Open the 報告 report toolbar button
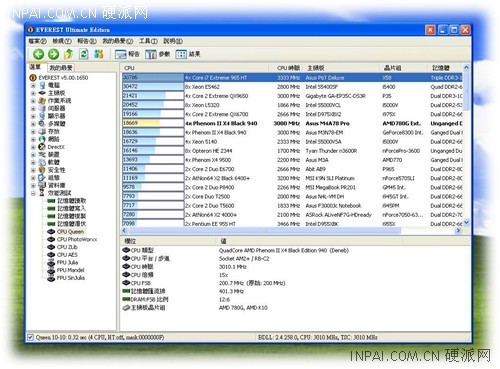 [x=127, y=54]
